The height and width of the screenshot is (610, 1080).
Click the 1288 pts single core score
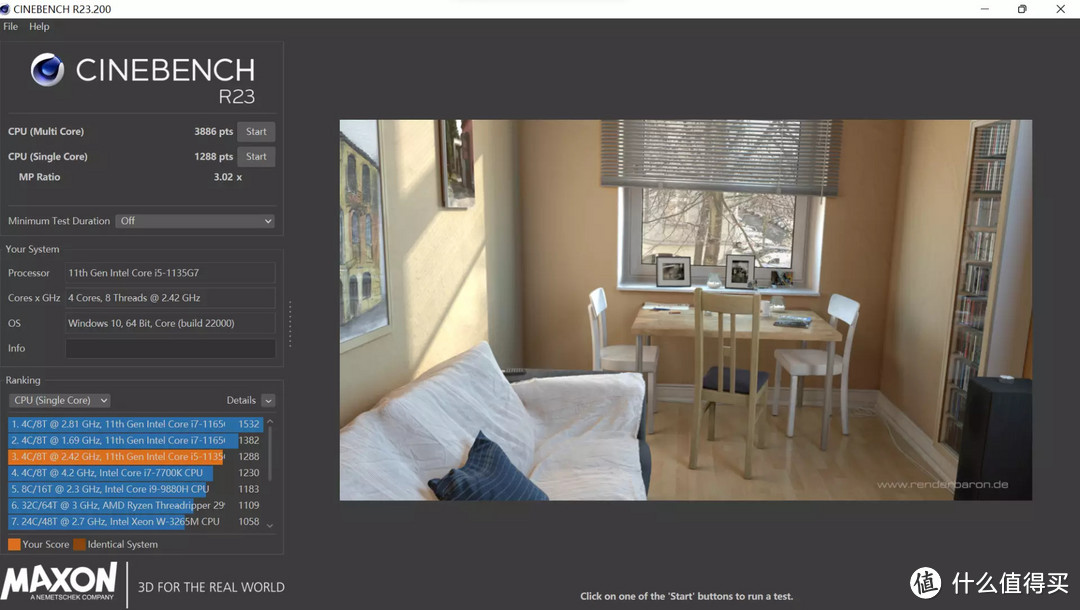(x=214, y=156)
